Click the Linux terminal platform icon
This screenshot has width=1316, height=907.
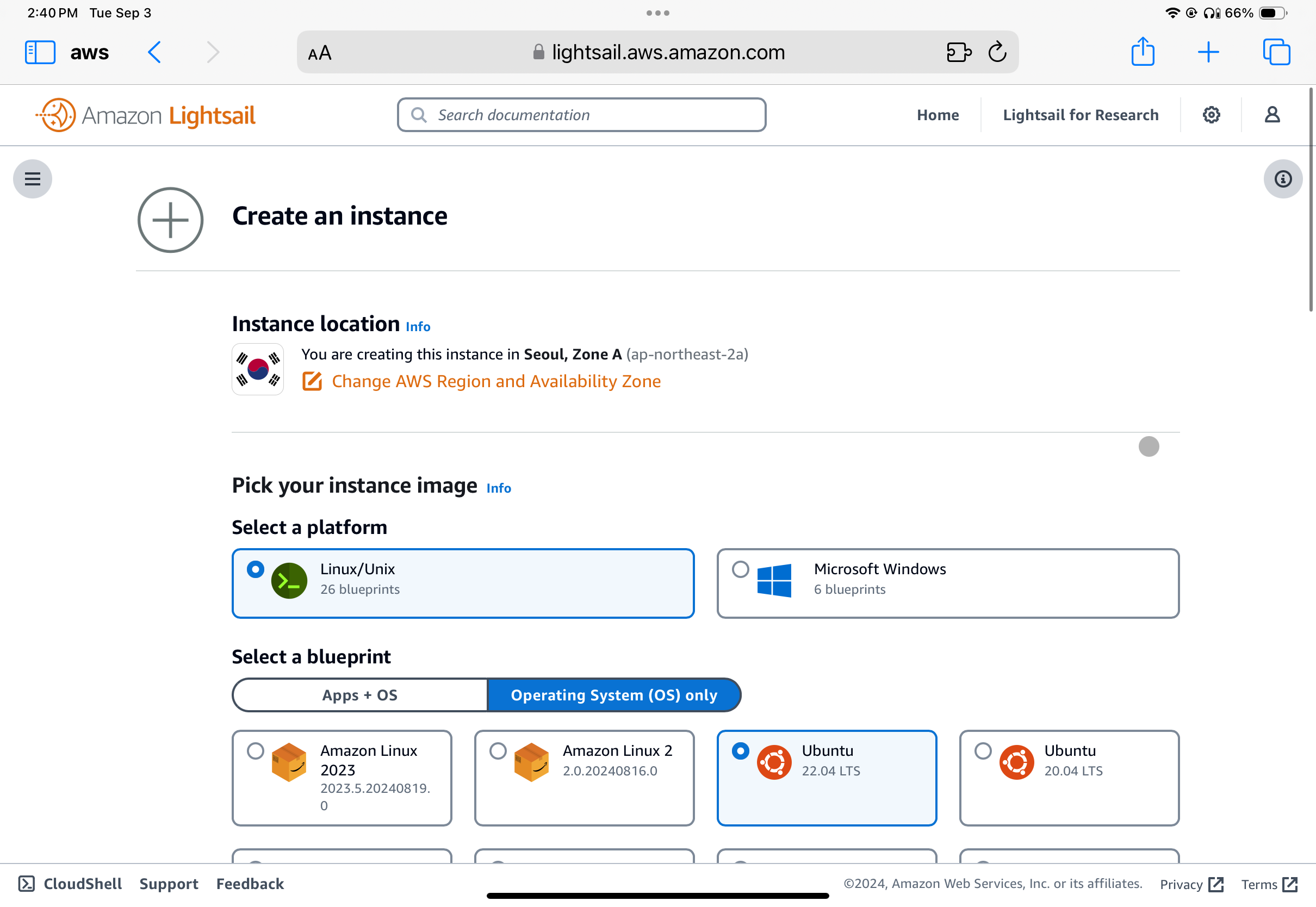[x=289, y=580]
